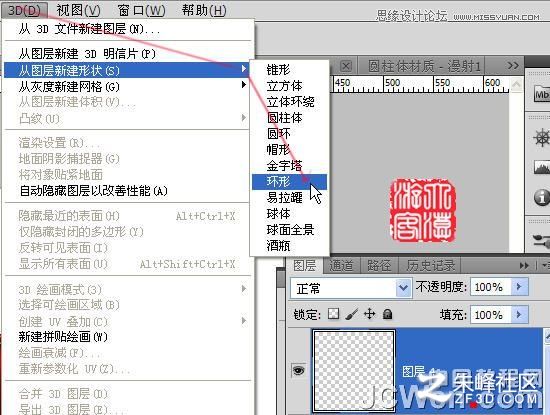The height and width of the screenshot is (415, 550).
Task: Open the Histogram panel icon
Action: (x=542, y=167)
